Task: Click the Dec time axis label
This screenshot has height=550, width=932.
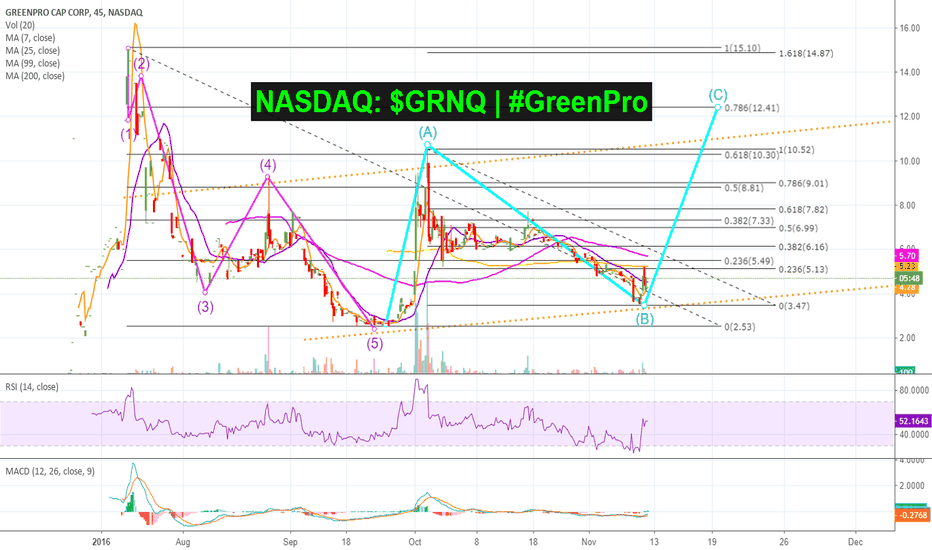Action: 855,542
